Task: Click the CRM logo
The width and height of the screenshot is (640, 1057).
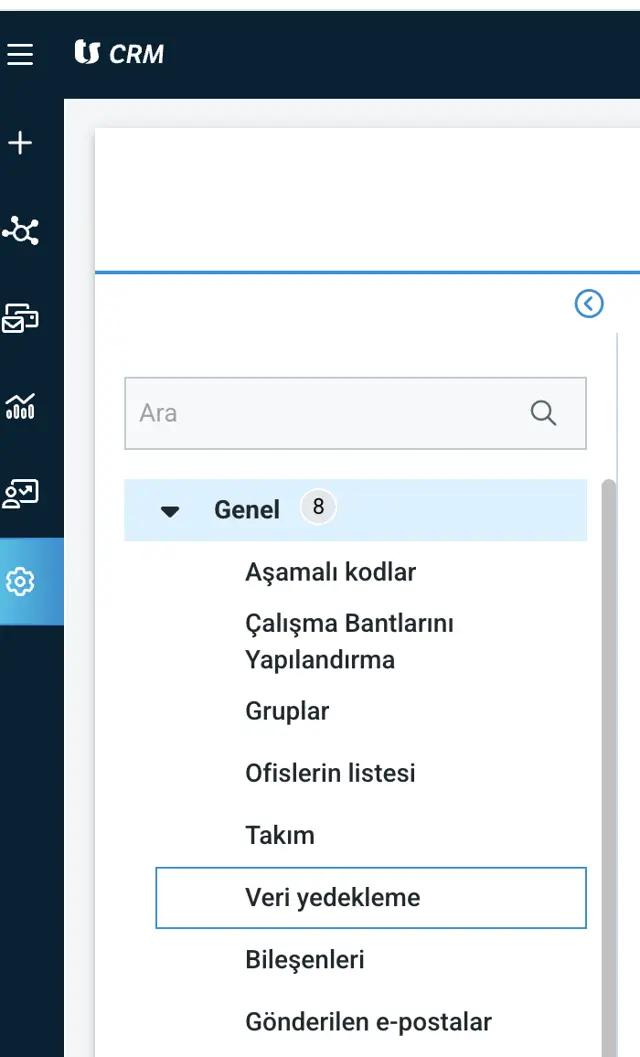Action: (119, 53)
